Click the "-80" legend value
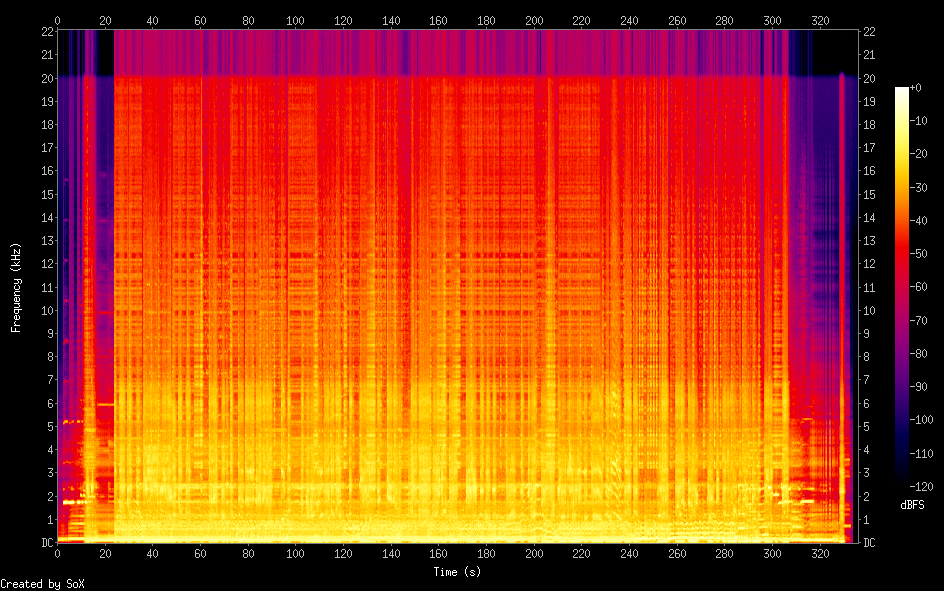 pyautogui.click(x=918, y=354)
